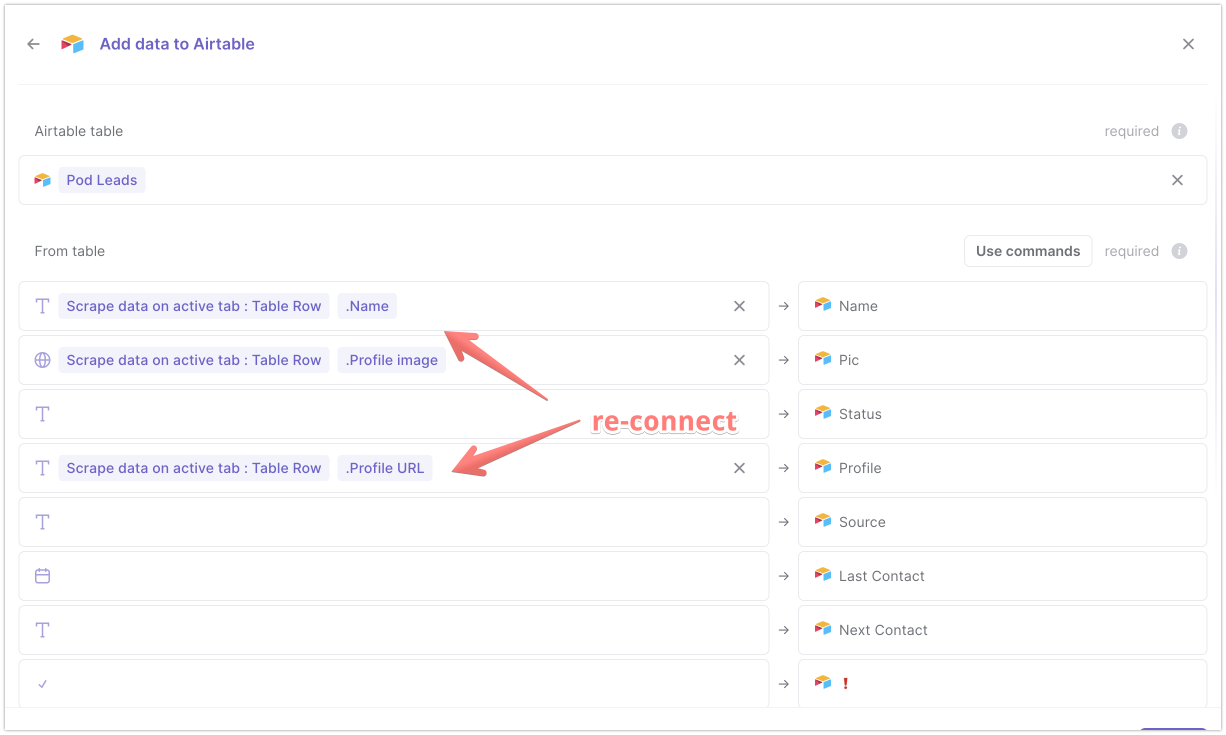
Task: Click the Source Airtable column field
Action: tap(1002, 522)
